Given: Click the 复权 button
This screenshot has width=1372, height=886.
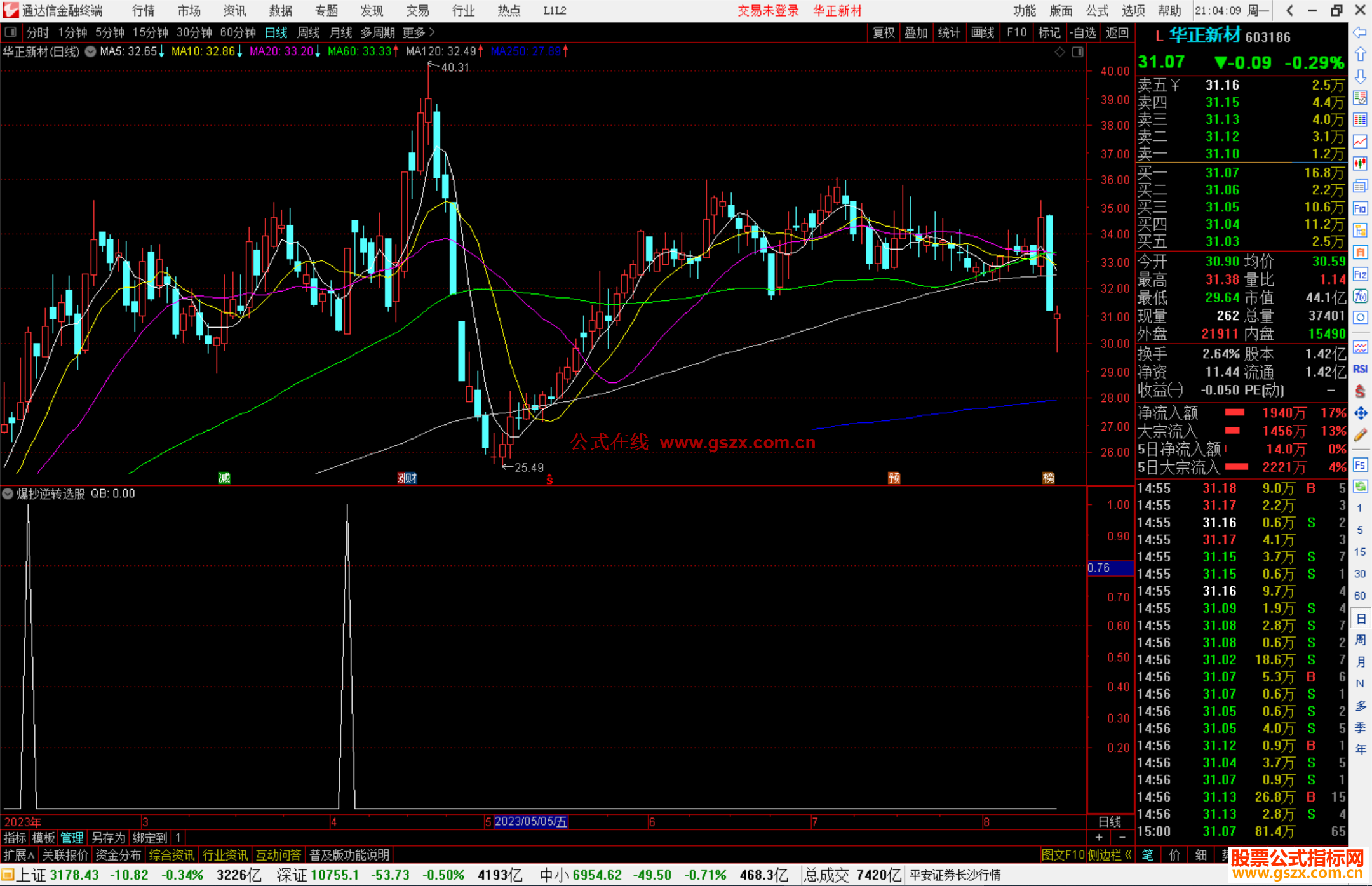Looking at the screenshot, I should pos(883,32).
